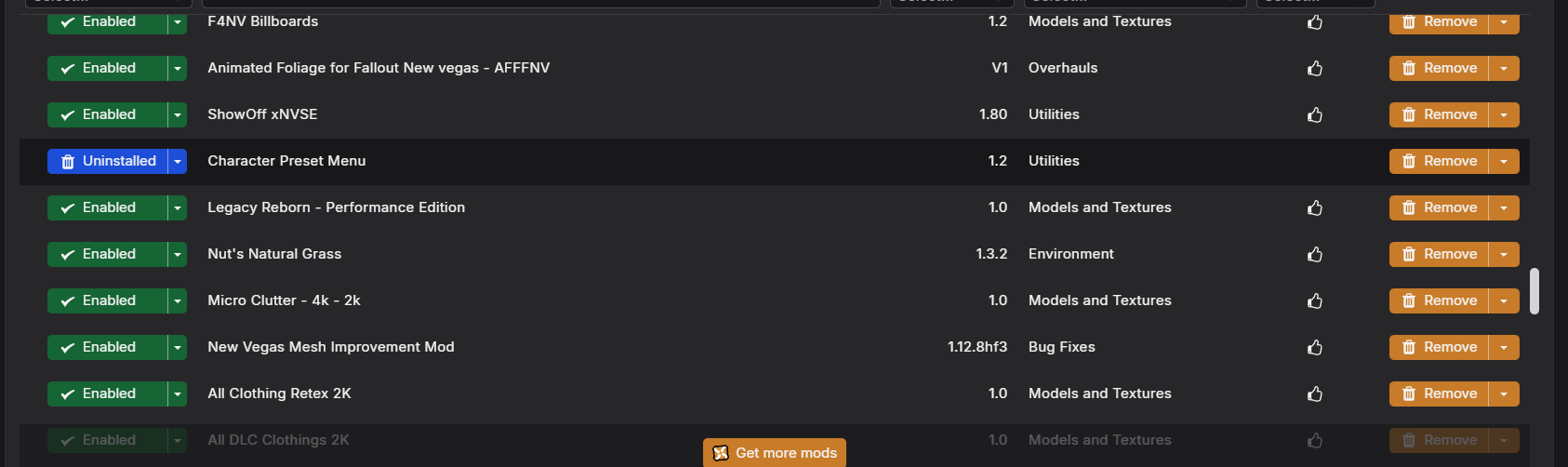The height and width of the screenshot is (467, 1568).
Task: Click Get more mods button
Action: pos(775,452)
